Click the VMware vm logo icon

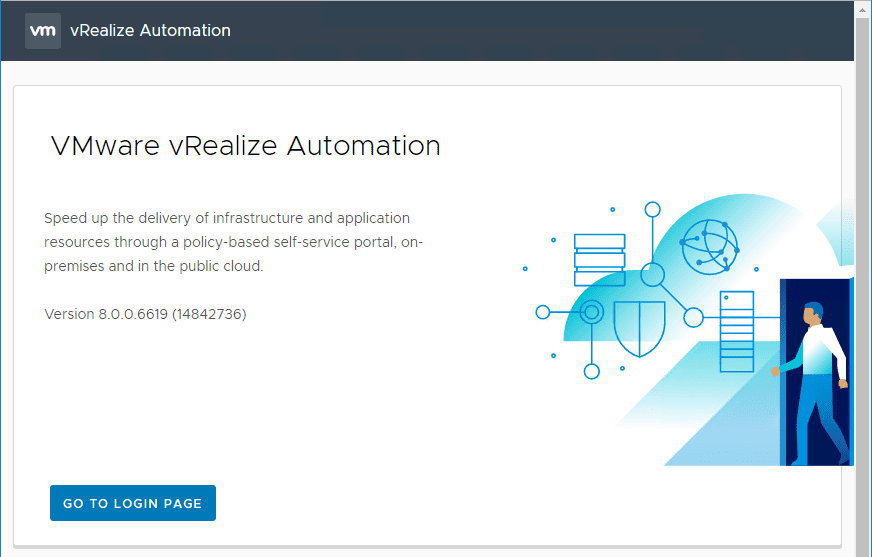click(x=43, y=31)
